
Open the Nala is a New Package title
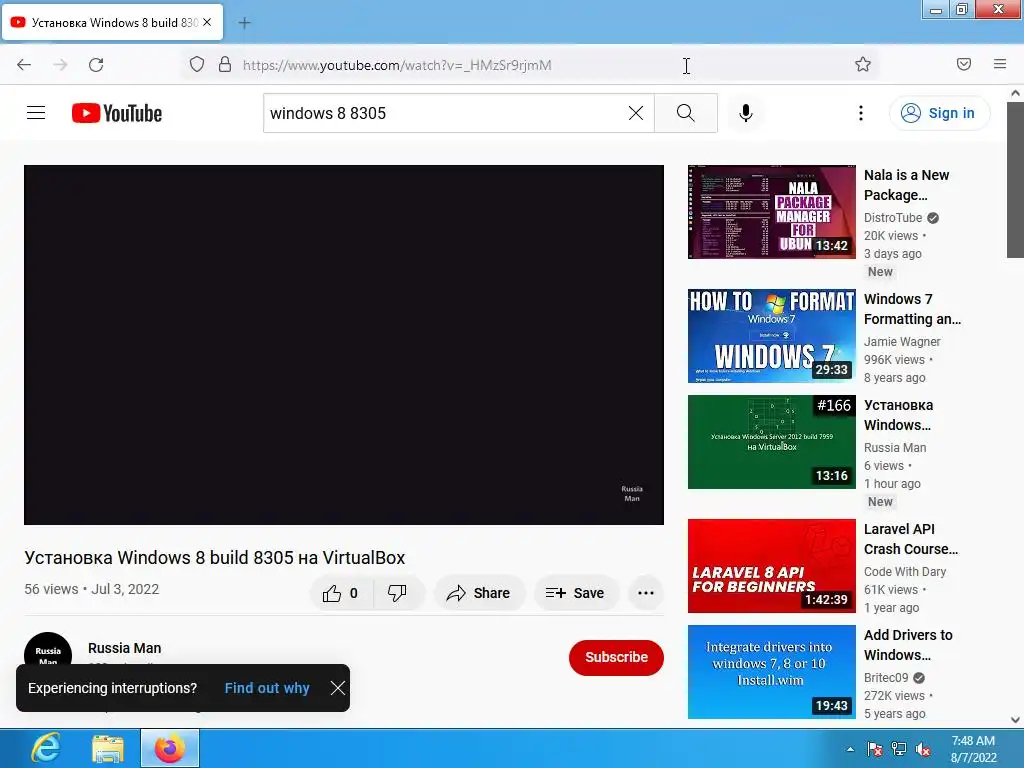click(x=906, y=185)
